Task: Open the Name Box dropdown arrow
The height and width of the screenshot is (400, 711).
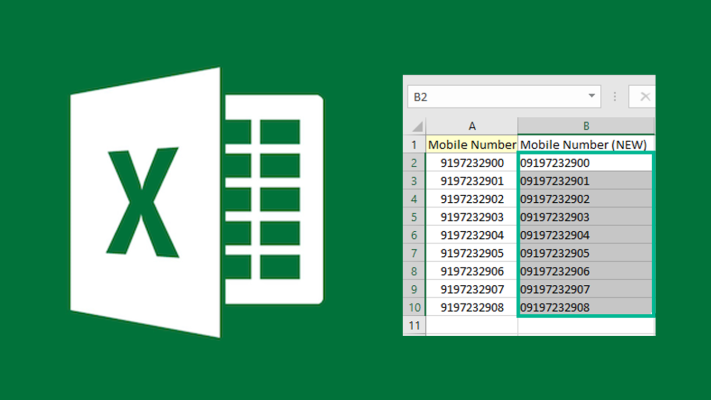Action: tap(591, 96)
